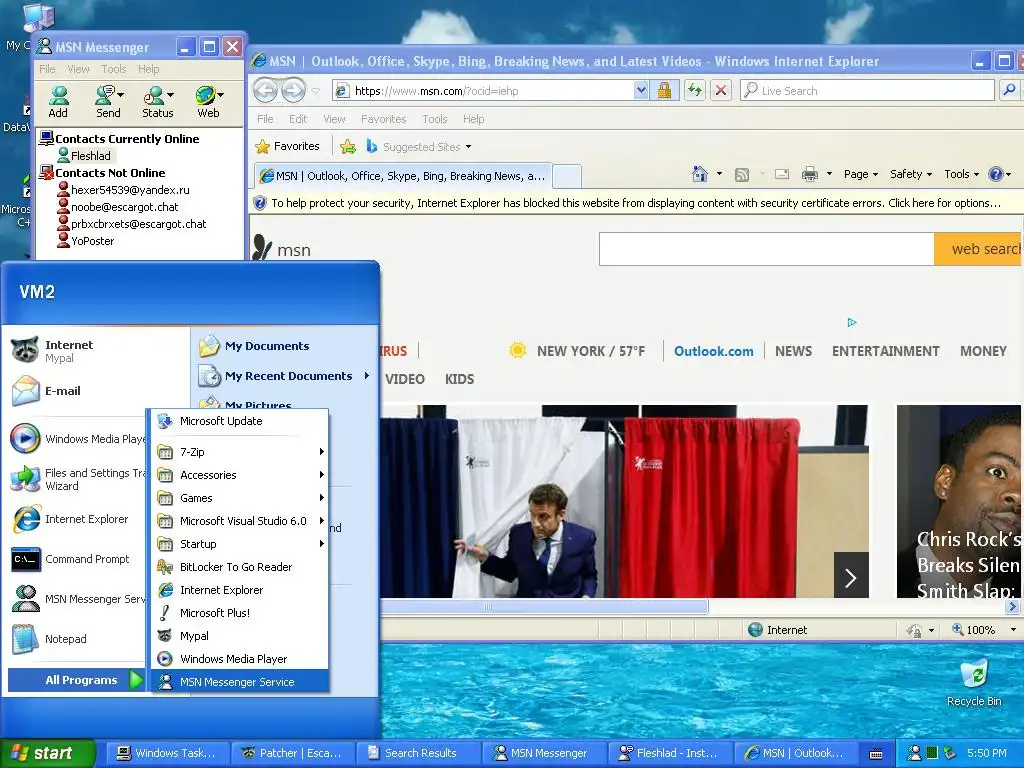Click the Help question mark icon in IE
1024x768 pixels.
click(995, 174)
